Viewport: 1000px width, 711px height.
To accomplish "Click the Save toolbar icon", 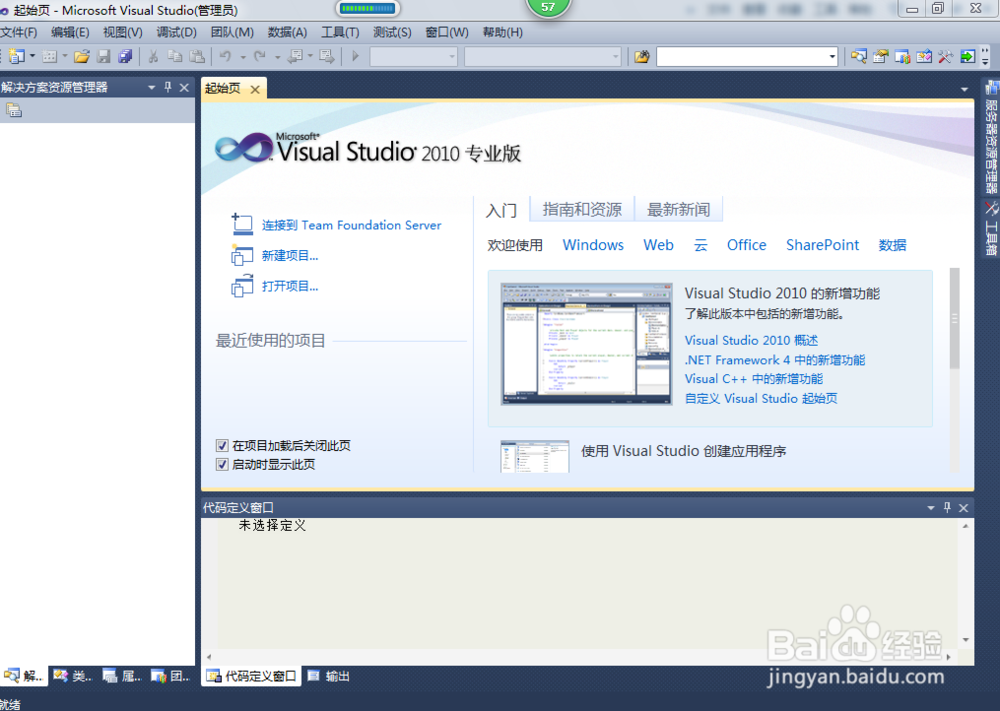I will 103,57.
